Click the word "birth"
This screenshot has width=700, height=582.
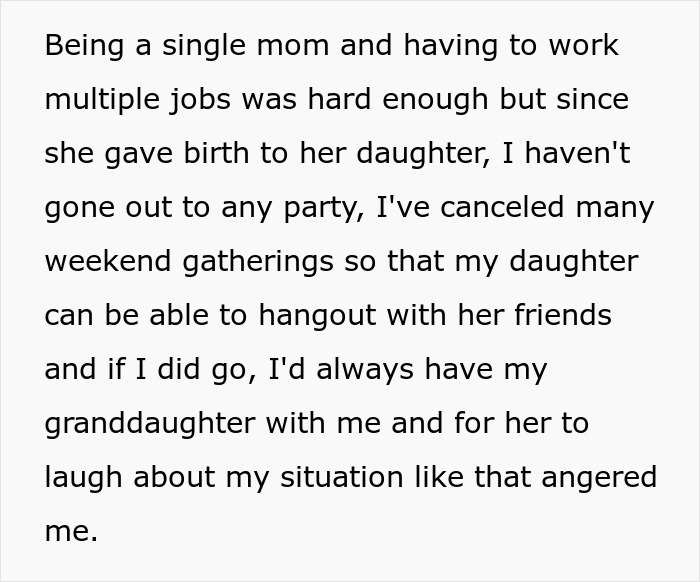click(x=224, y=154)
